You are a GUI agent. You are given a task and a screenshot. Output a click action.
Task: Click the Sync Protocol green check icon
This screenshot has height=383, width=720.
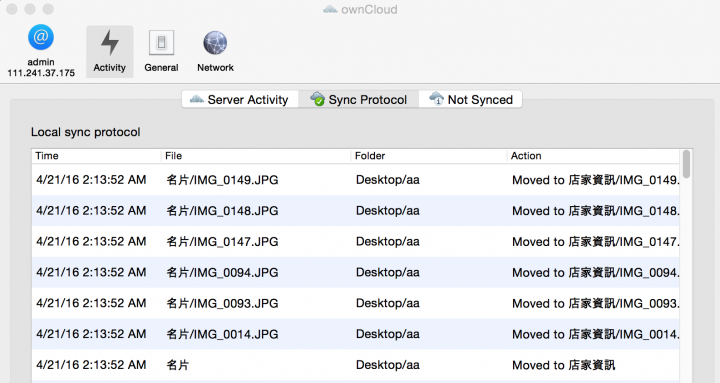317,99
